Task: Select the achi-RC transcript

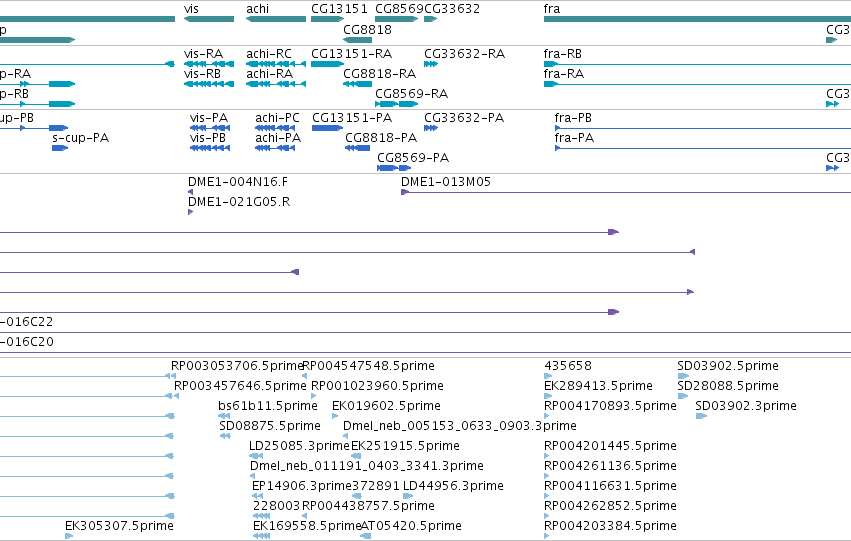Action: click(x=276, y=64)
